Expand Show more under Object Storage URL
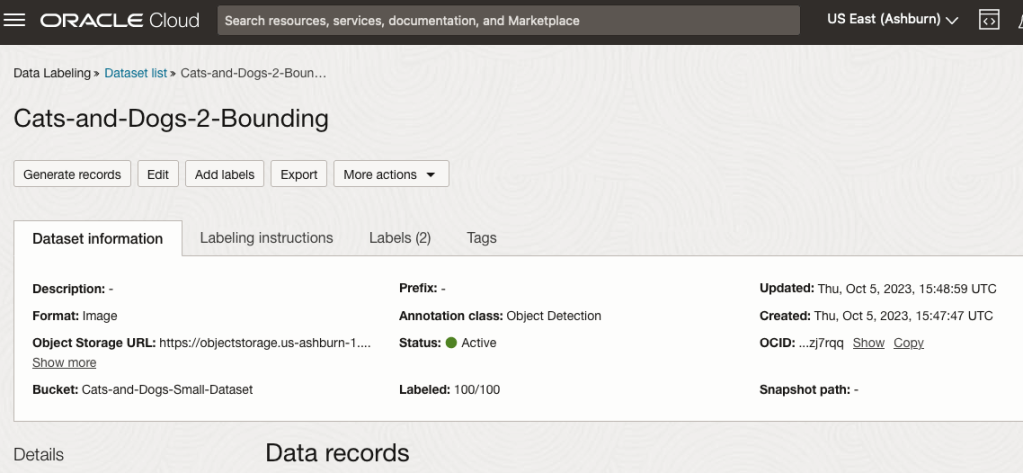 coord(64,362)
